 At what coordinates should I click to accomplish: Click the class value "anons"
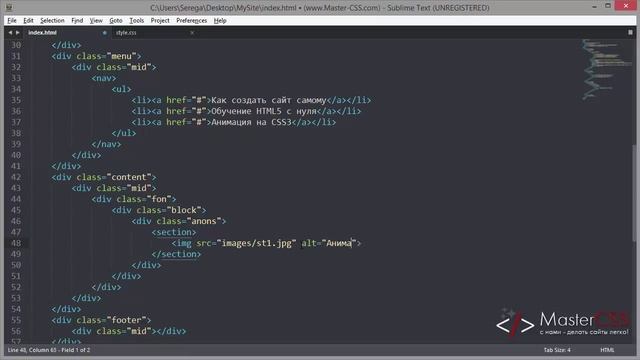click(204, 221)
